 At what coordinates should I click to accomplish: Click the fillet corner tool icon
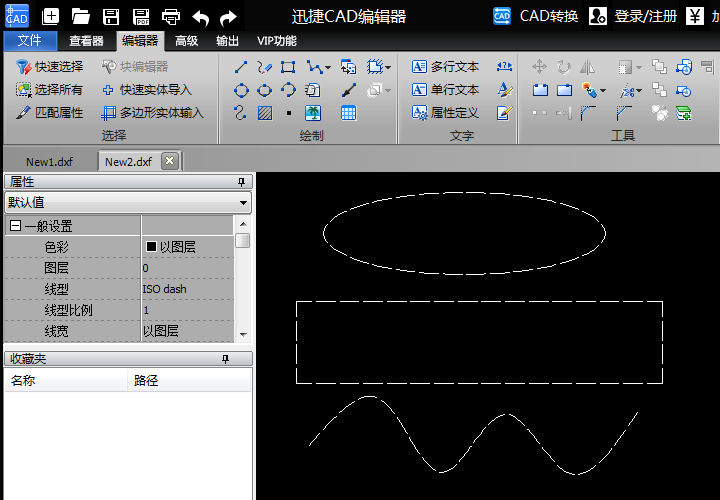[588, 113]
